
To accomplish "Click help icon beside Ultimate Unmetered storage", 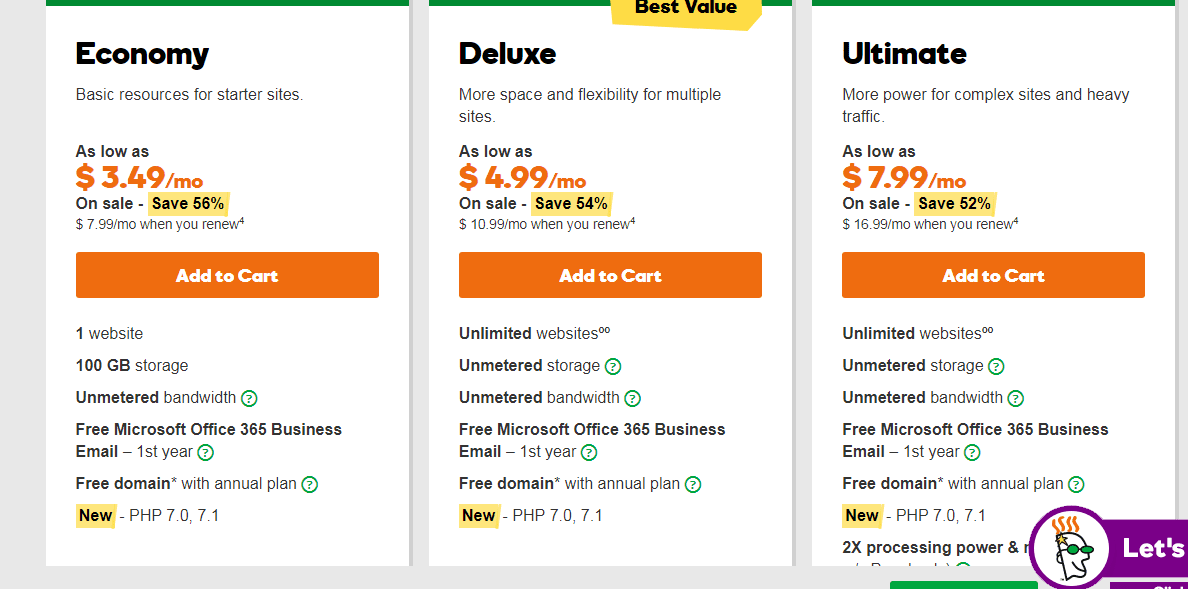I will (996, 366).
